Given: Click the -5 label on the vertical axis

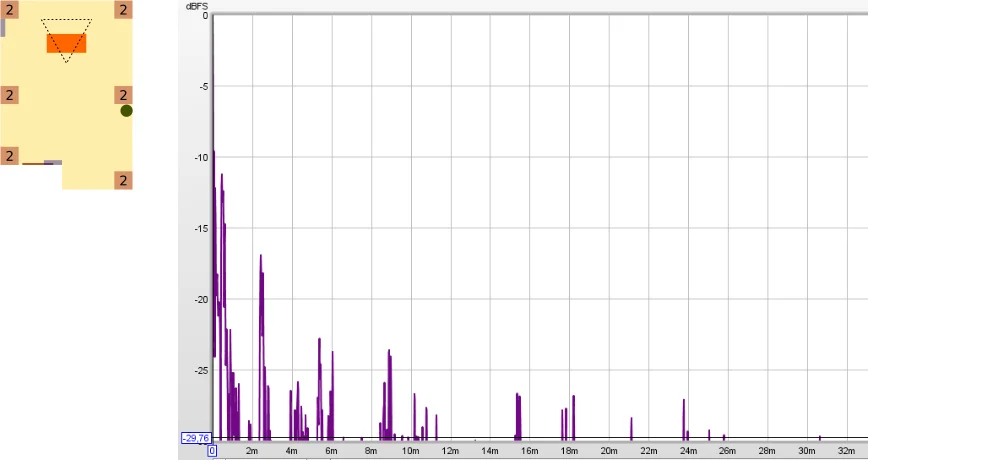Looking at the screenshot, I should click(203, 87).
